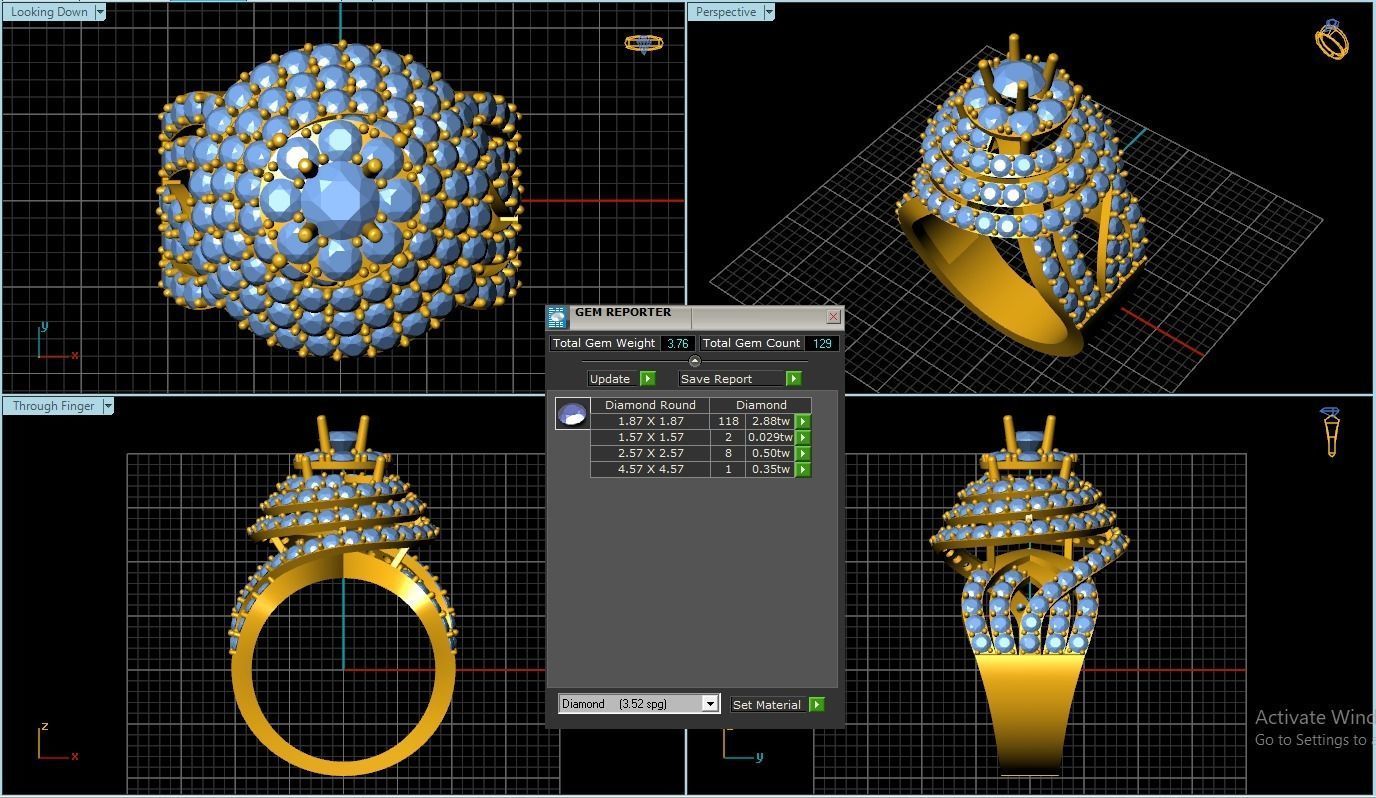Click the Total Gem Weight label
Viewport: 1376px width, 798px height.
(604, 343)
